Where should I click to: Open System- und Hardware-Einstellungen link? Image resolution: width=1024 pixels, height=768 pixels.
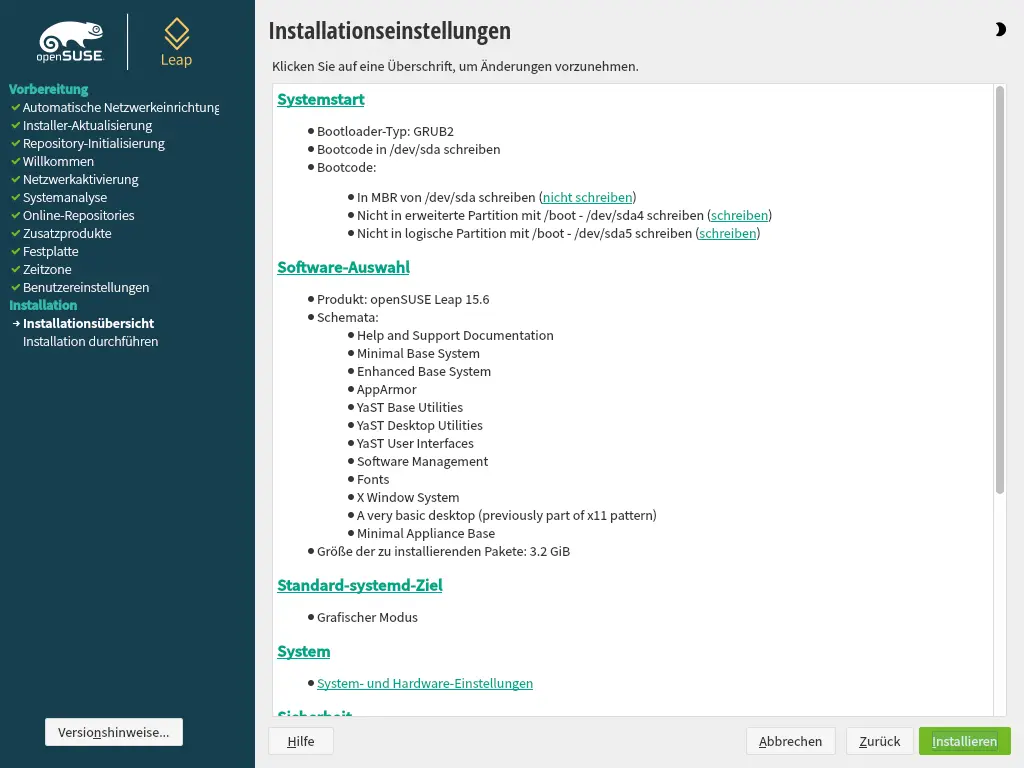point(424,684)
